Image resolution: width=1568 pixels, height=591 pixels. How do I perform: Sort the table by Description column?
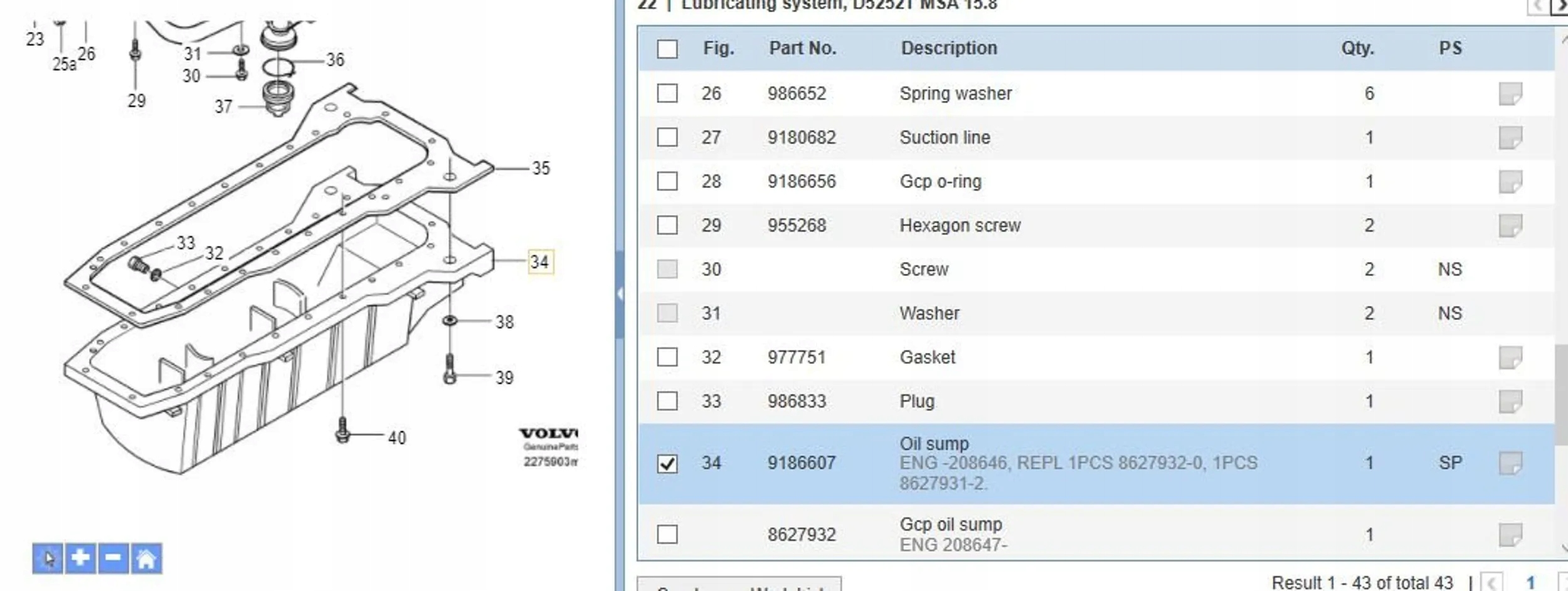point(949,48)
